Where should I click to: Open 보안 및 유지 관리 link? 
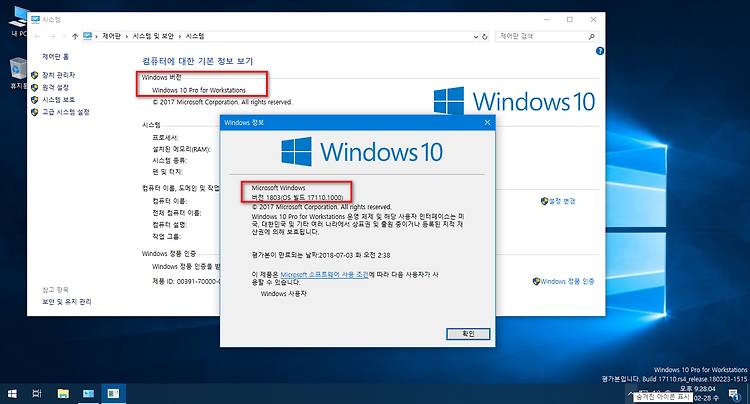coord(66,302)
